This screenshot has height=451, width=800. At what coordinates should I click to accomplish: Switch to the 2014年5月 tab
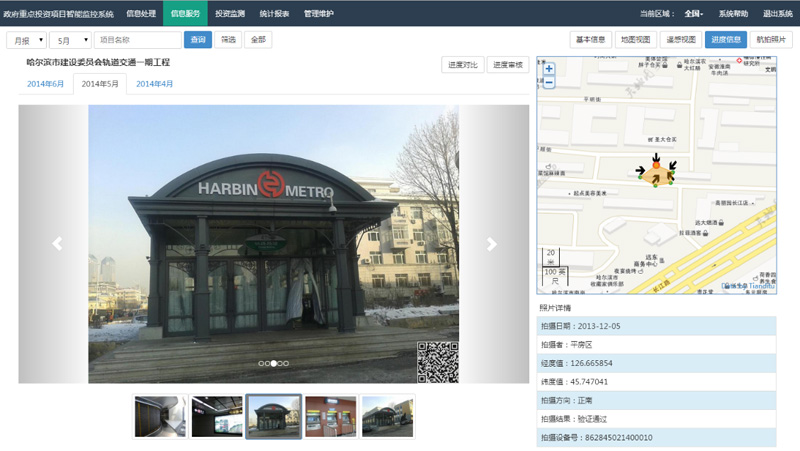(x=100, y=84)
